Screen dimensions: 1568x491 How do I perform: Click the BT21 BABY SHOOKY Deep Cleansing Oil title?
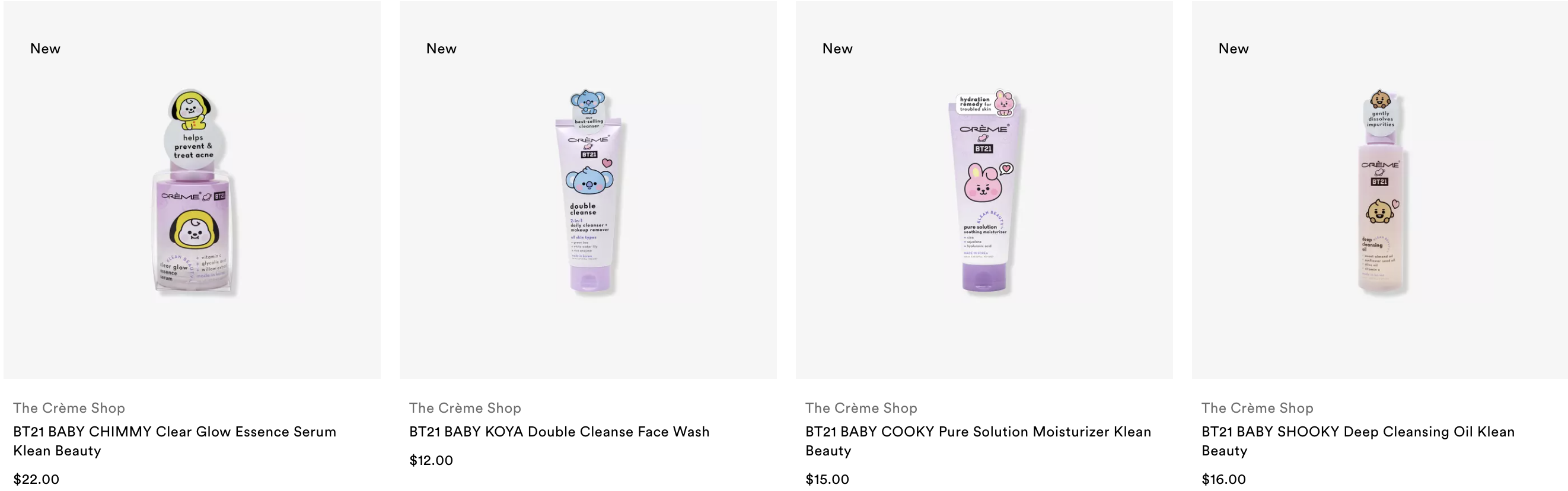pos(1358,441)
